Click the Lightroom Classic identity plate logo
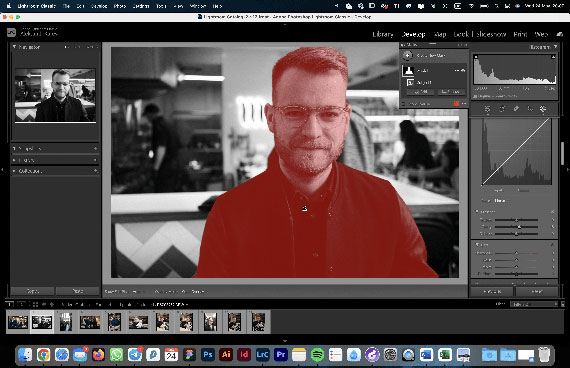This screenshot has height=368, width=570. pyautogui.click(x=11, y=33)
